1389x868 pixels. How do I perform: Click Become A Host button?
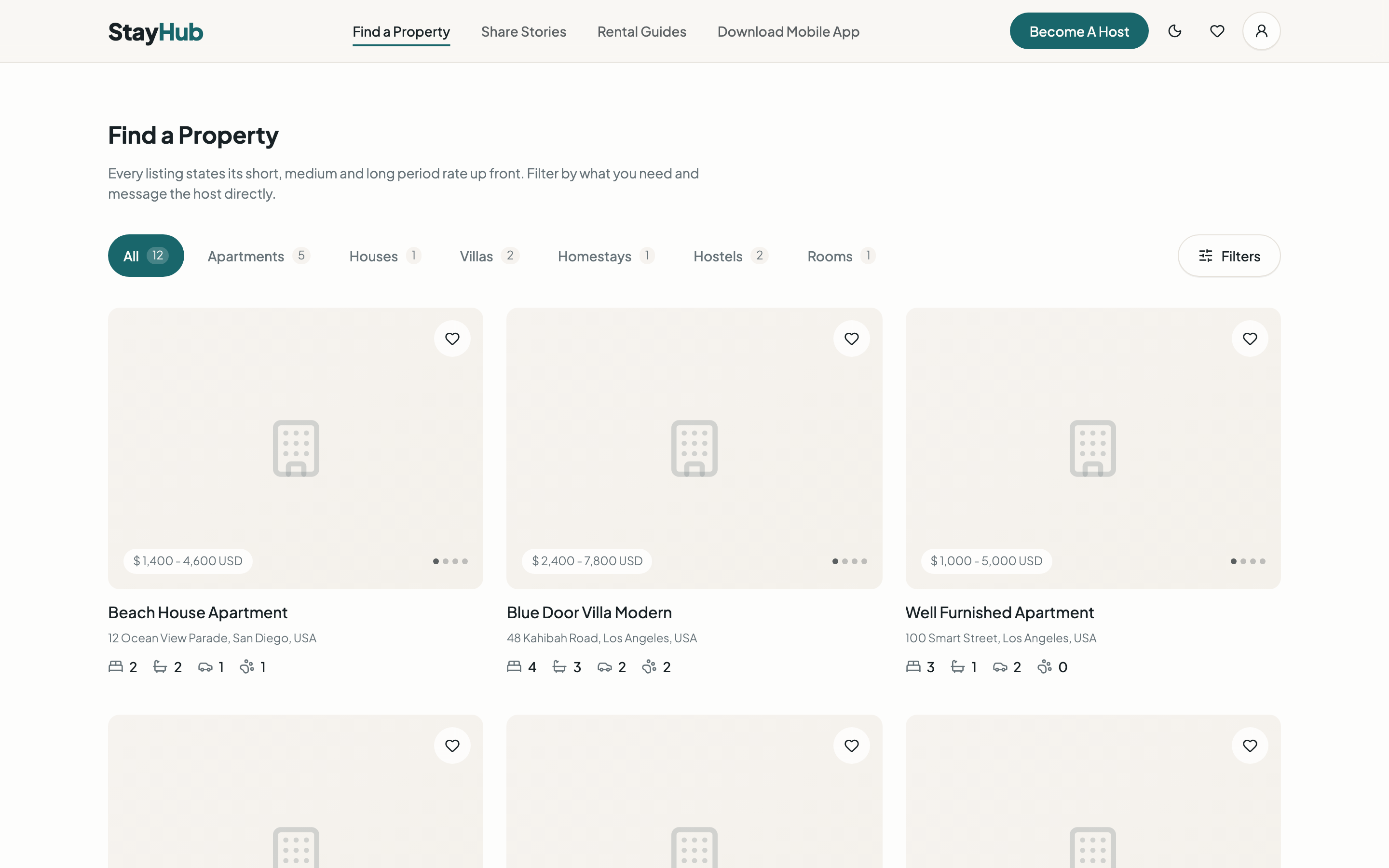click(1079, 31)
